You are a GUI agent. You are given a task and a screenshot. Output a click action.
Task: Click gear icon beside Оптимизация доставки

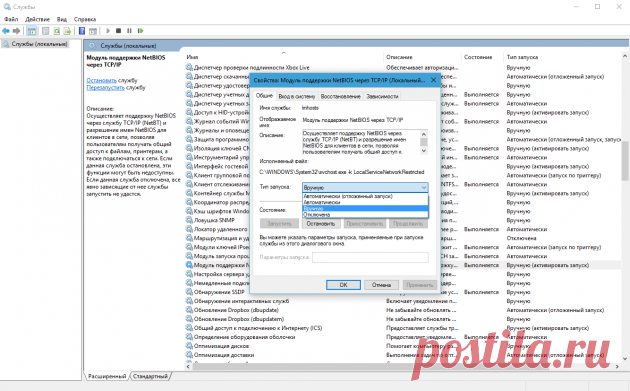(189, 355)
